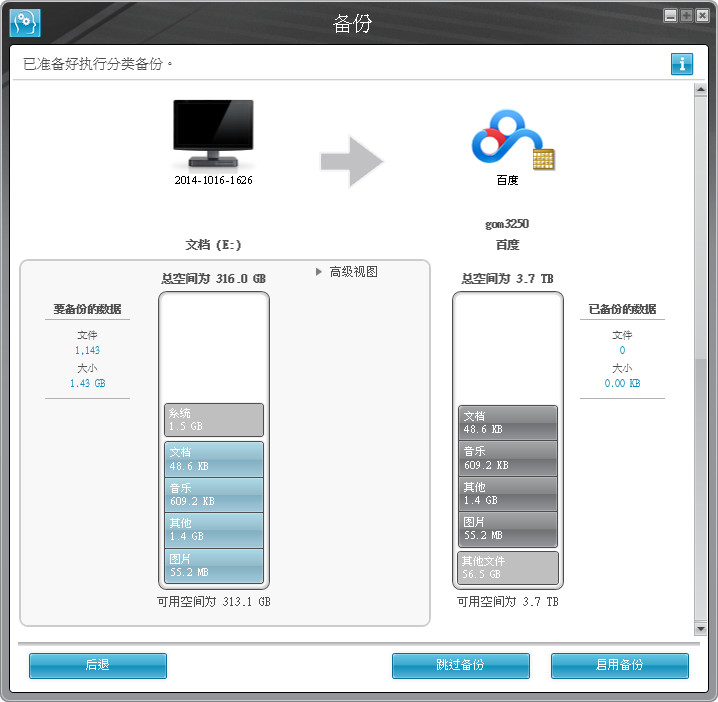The image size is (718, 702).
Task: Select the 系统 1.5 GB block
Action: coord(214,419)
